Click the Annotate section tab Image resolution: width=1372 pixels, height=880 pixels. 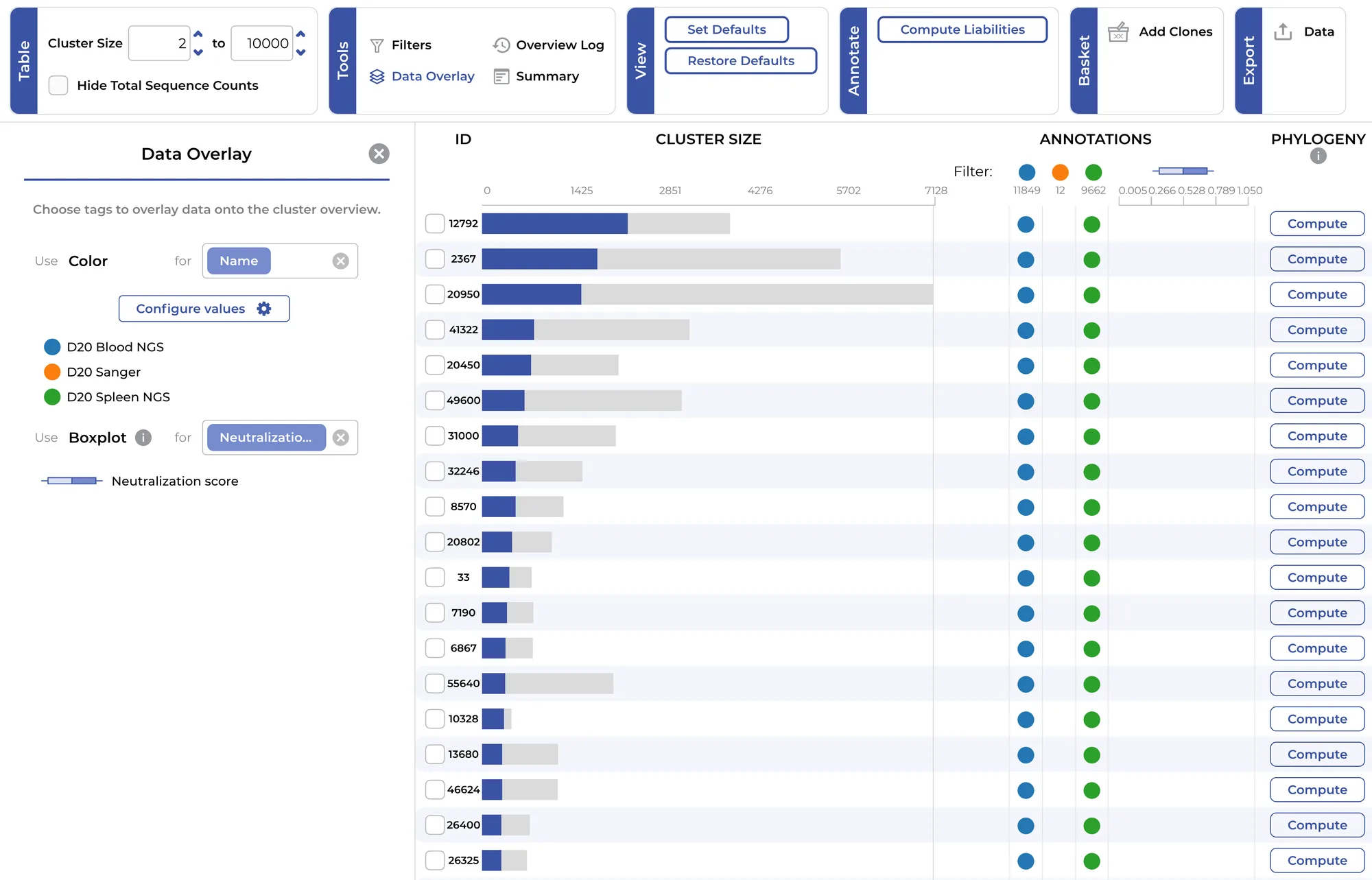point(853,60)
